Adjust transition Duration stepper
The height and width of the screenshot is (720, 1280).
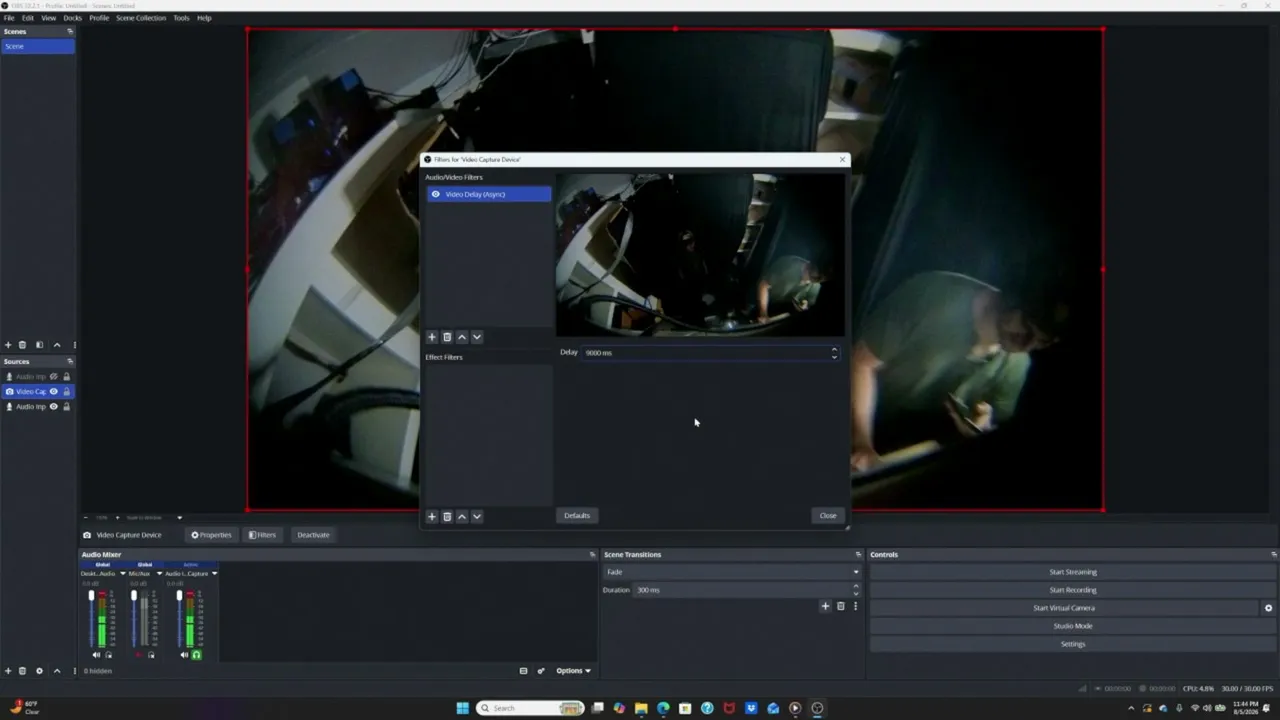click(x=855, y=590)
